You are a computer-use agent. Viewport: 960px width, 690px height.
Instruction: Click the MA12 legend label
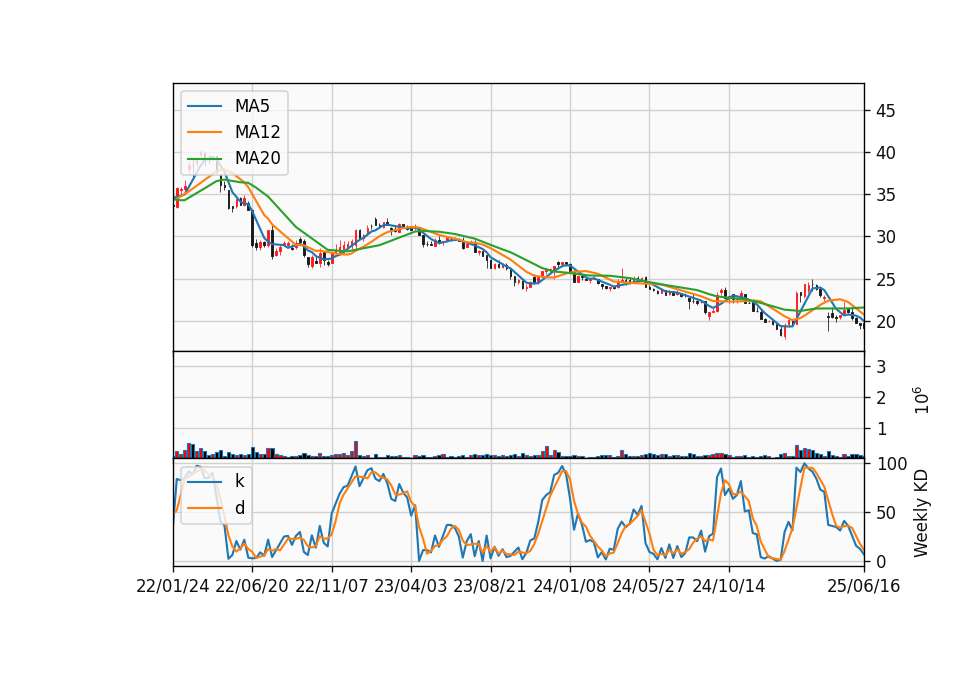coord(257,132)
